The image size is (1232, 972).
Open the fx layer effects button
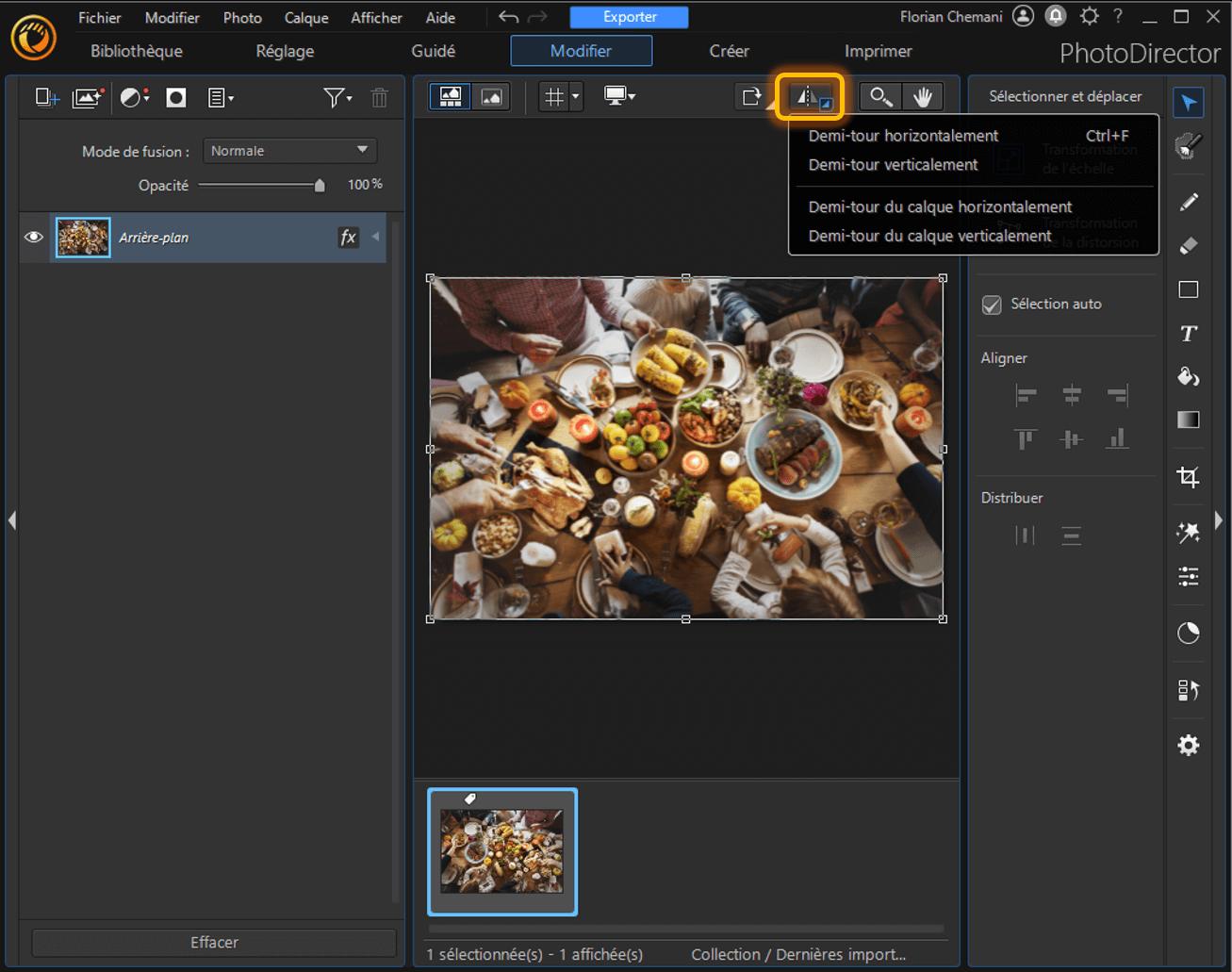click(x=348, y=238)
